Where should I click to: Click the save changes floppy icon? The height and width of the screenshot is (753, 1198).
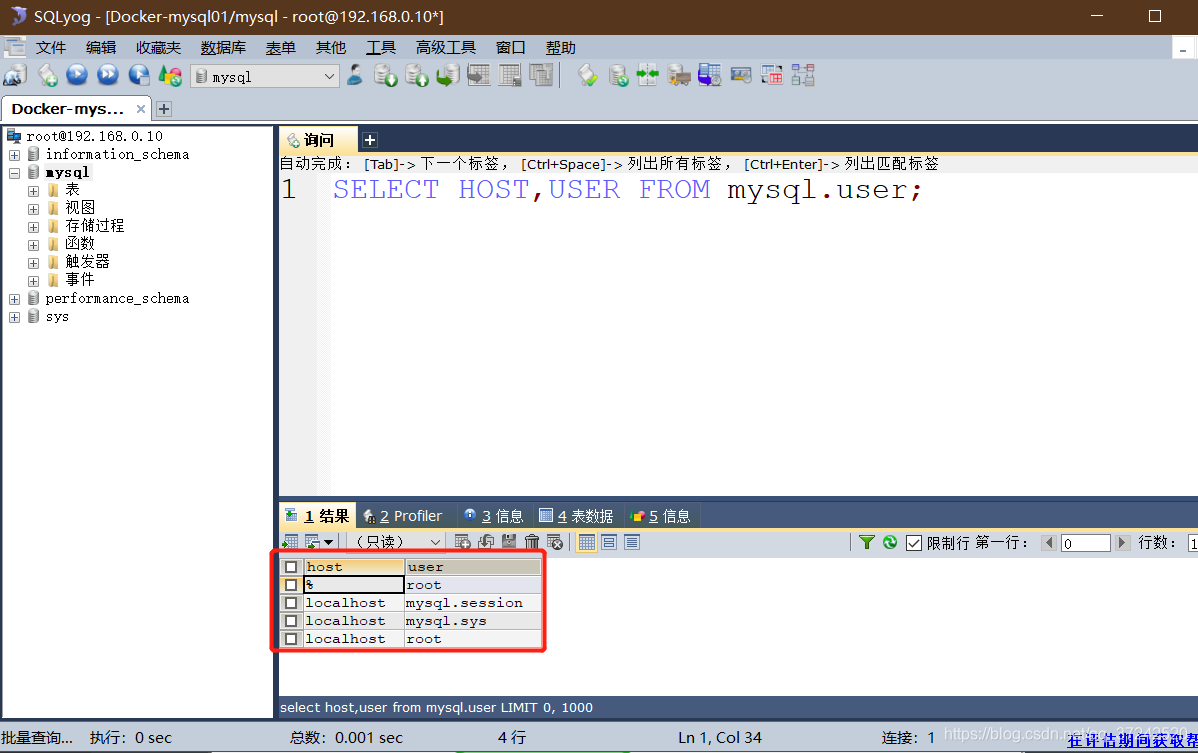[x=509, y=542]
